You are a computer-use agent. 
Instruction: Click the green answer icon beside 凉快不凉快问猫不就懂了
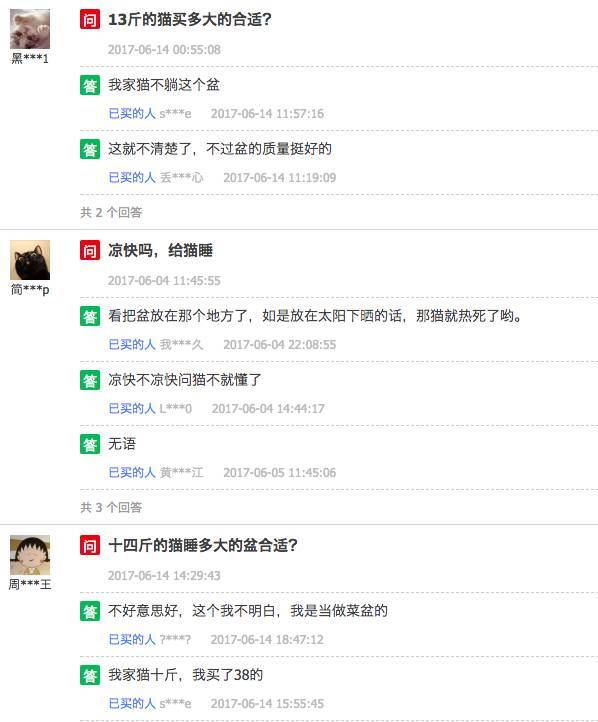90,380
